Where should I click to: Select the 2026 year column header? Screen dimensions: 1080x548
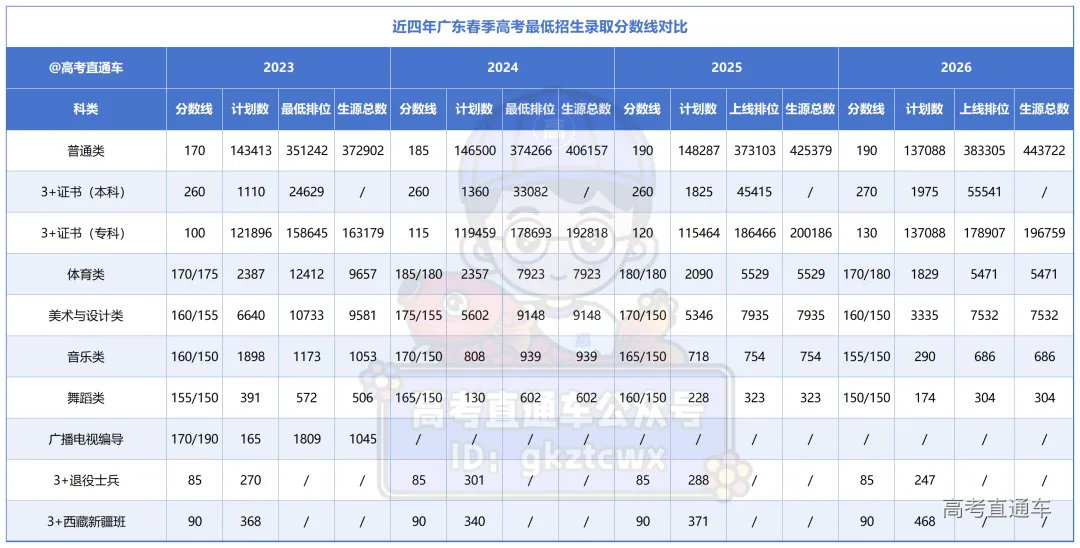pos(956,68)
